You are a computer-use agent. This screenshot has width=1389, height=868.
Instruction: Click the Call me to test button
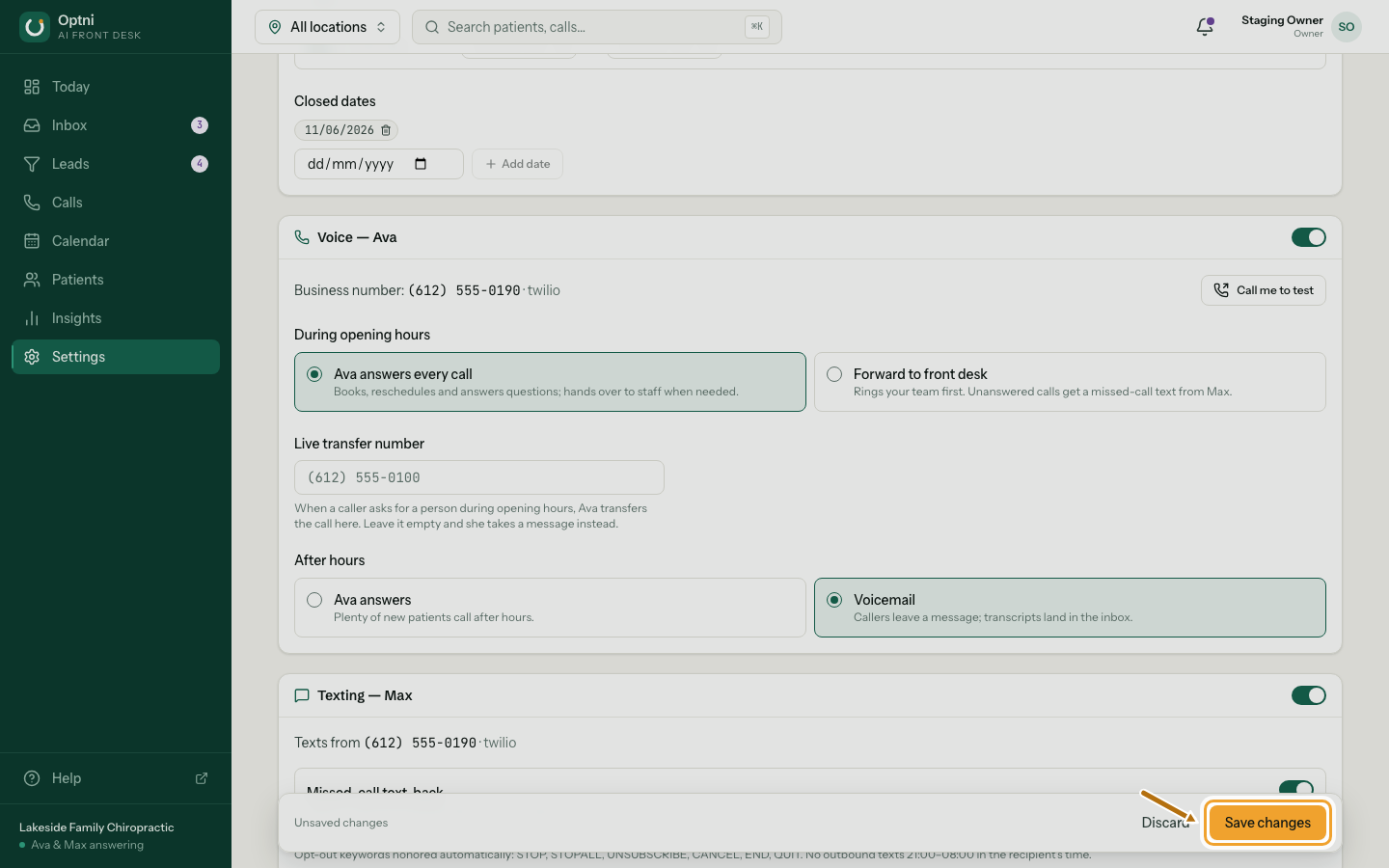(x=1264, y=290)
